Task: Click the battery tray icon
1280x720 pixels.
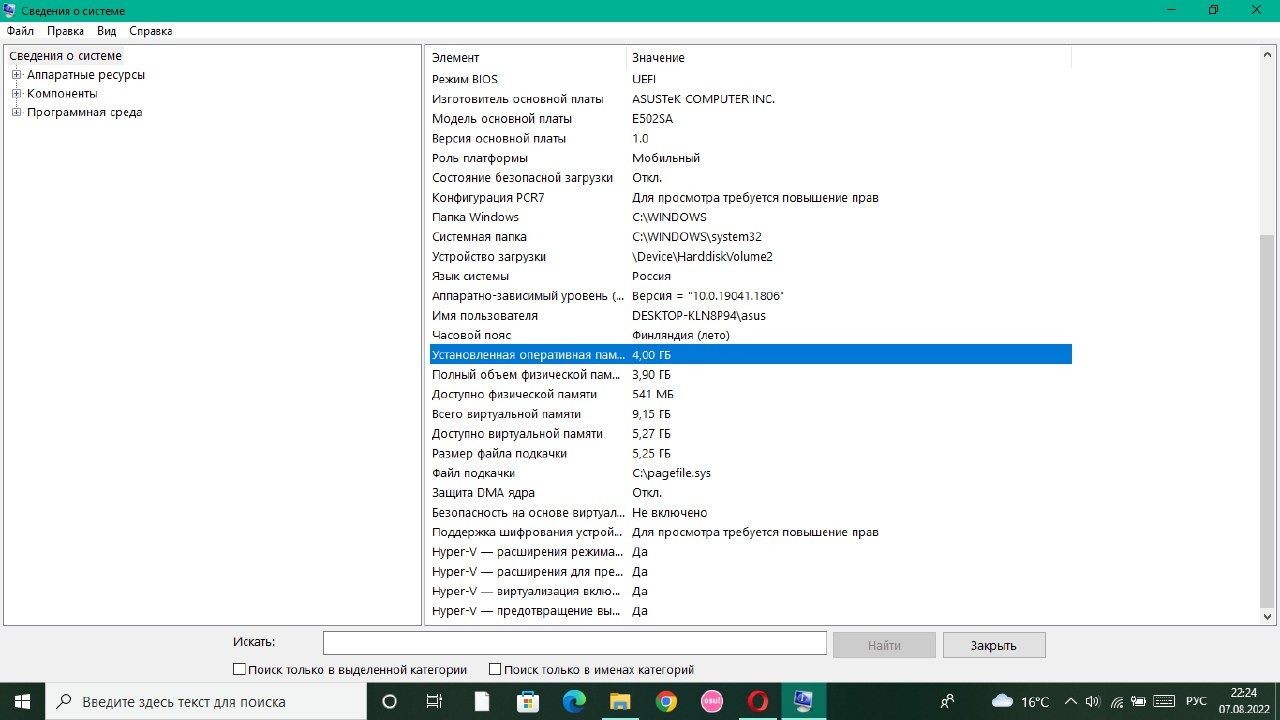Action: [x=1136, y=701]
